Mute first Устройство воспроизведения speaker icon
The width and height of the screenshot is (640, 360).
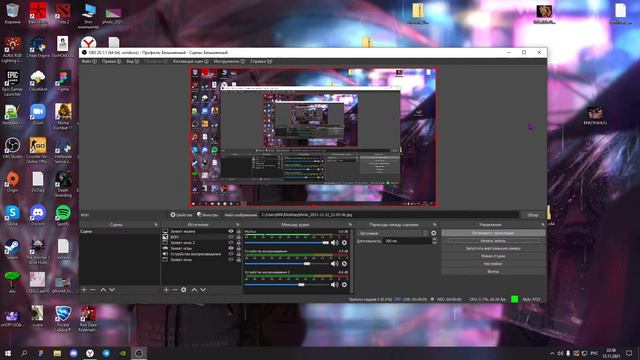tap(335, 264)
